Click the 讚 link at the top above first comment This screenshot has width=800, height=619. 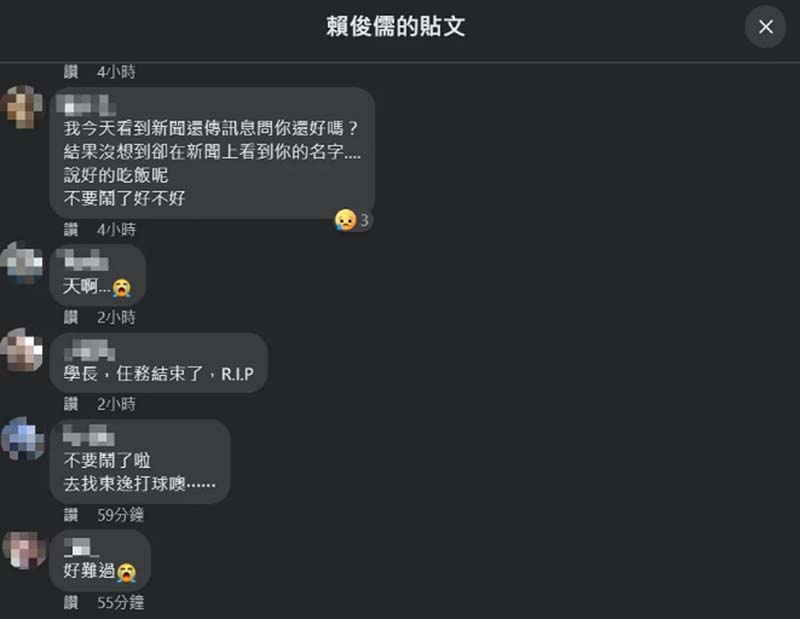[x=71, y=72]
